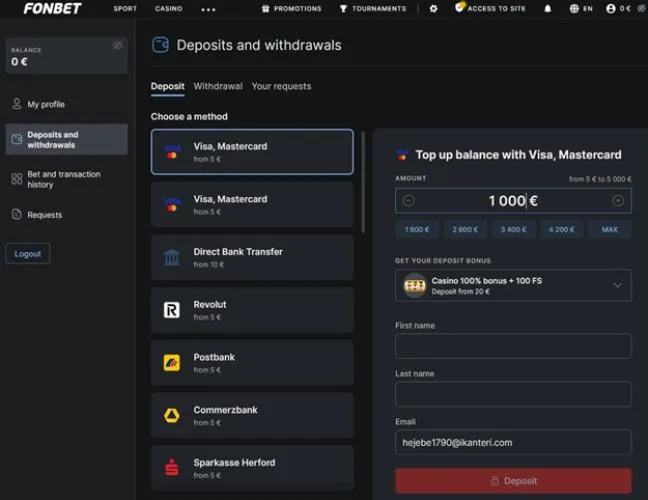Screen dimensions: 648x500
Task: Click the casino bonus slot icon
Action: coord(415,285)
